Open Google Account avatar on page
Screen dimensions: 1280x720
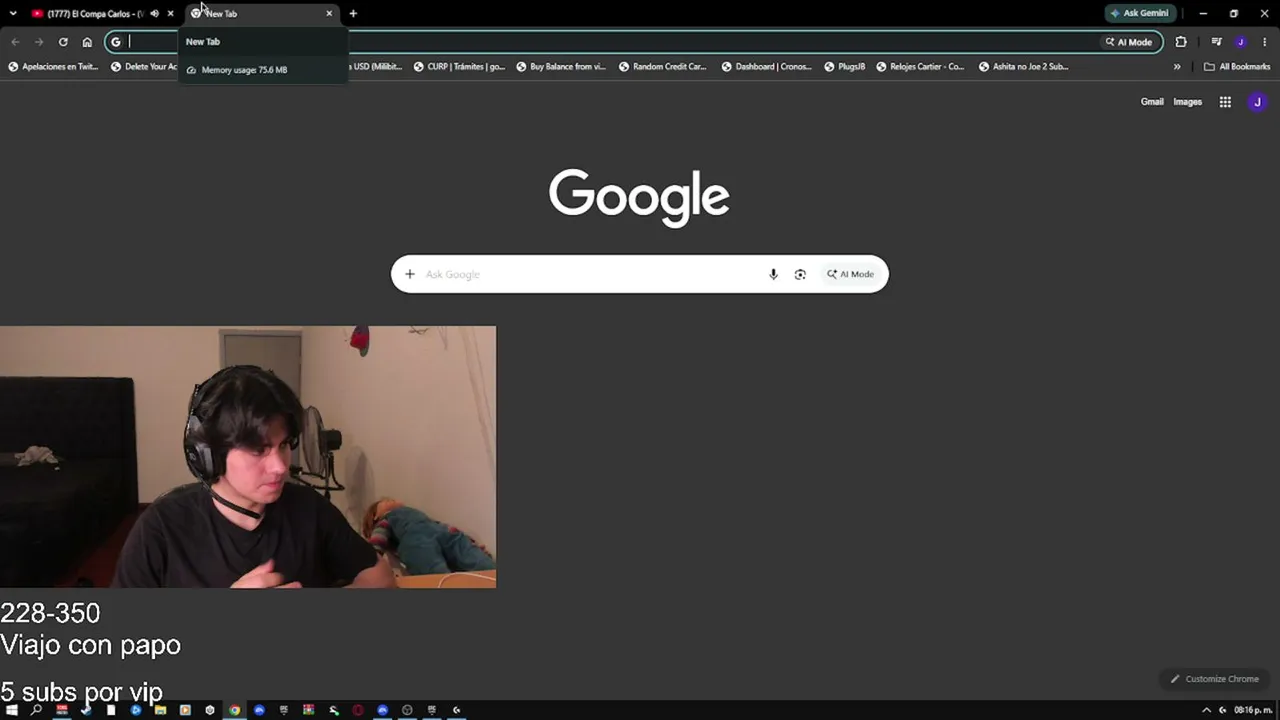tap(1257, 102)
